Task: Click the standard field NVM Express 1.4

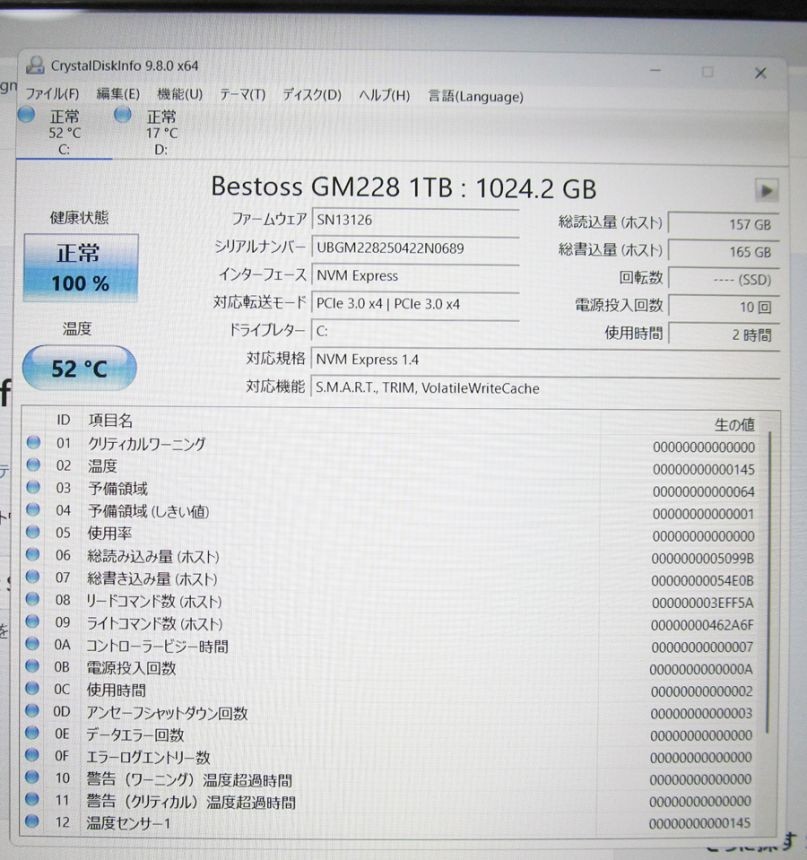Action: 545,360
